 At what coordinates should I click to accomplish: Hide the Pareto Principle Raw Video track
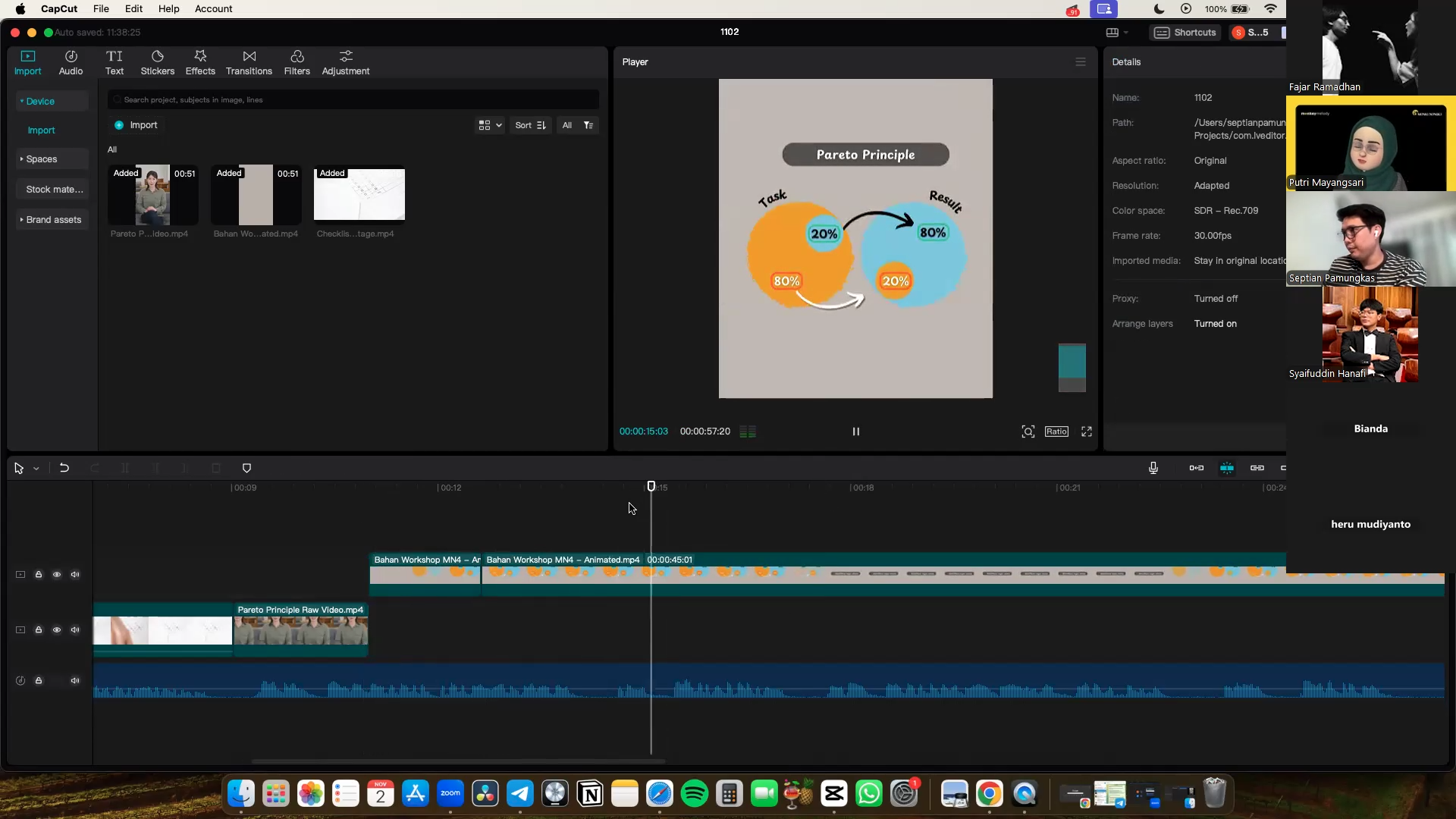[57, 630]
